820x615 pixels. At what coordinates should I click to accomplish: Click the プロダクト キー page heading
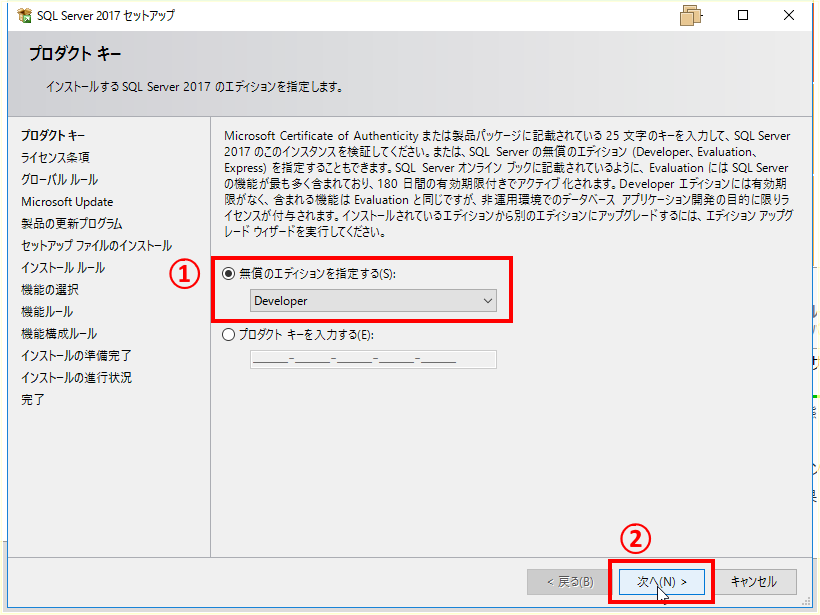[x=75, y=53]
